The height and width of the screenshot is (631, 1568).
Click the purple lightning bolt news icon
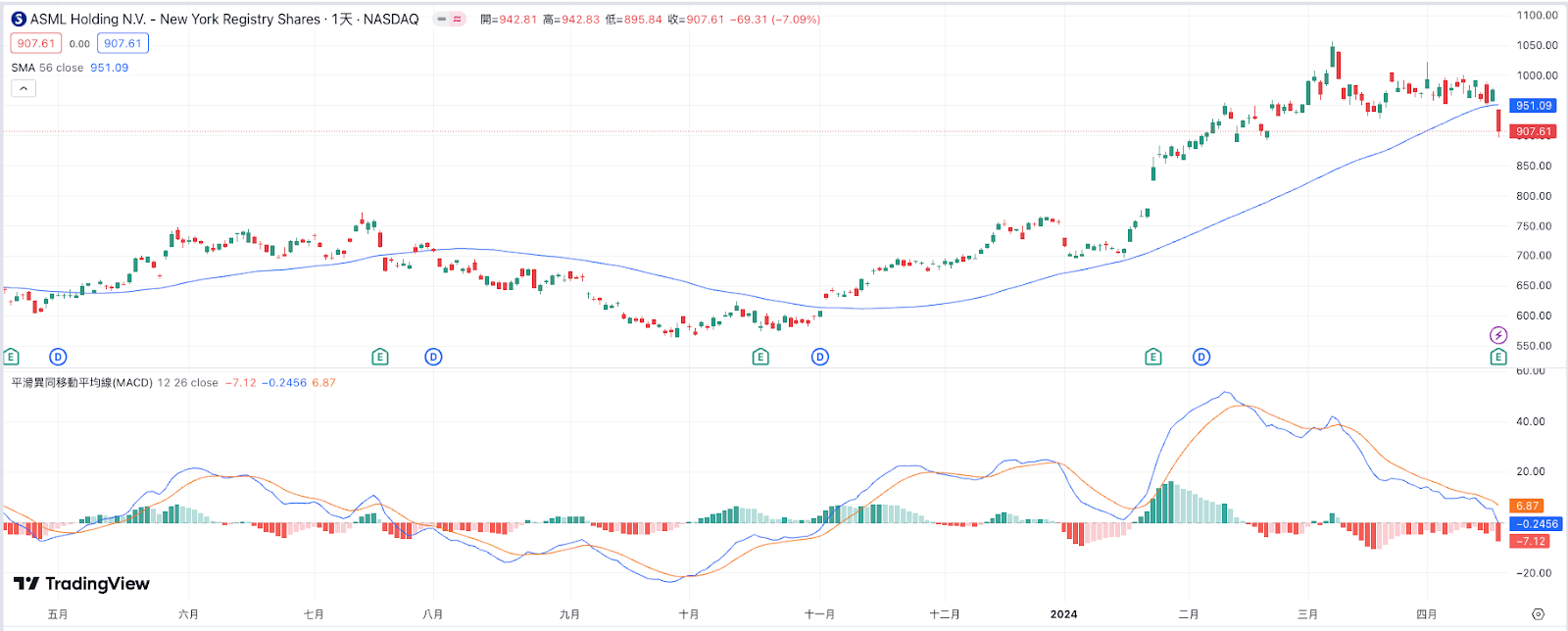[x=1498, y=335]
